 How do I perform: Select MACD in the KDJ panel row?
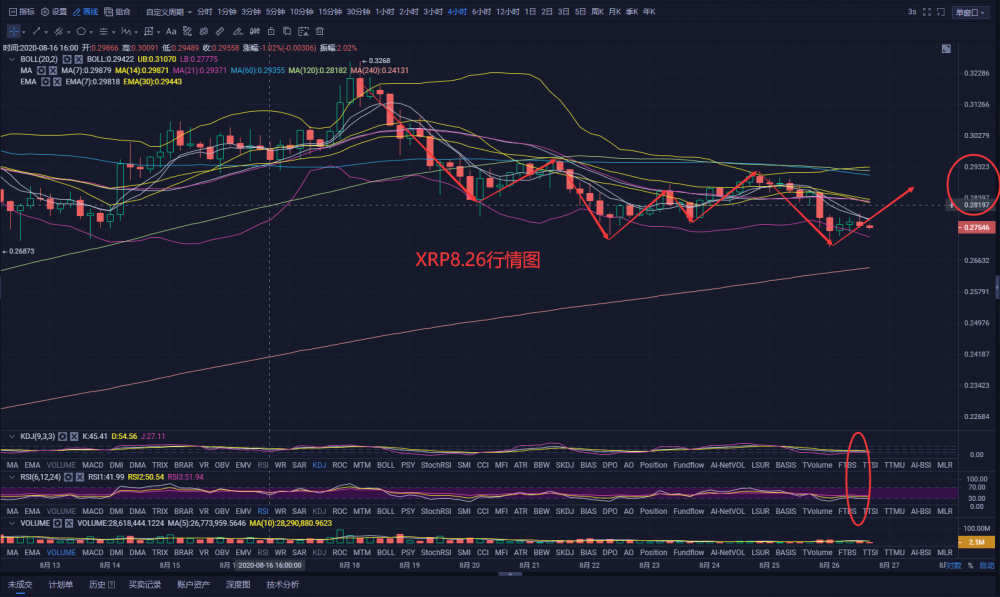[x=92, y=466]
